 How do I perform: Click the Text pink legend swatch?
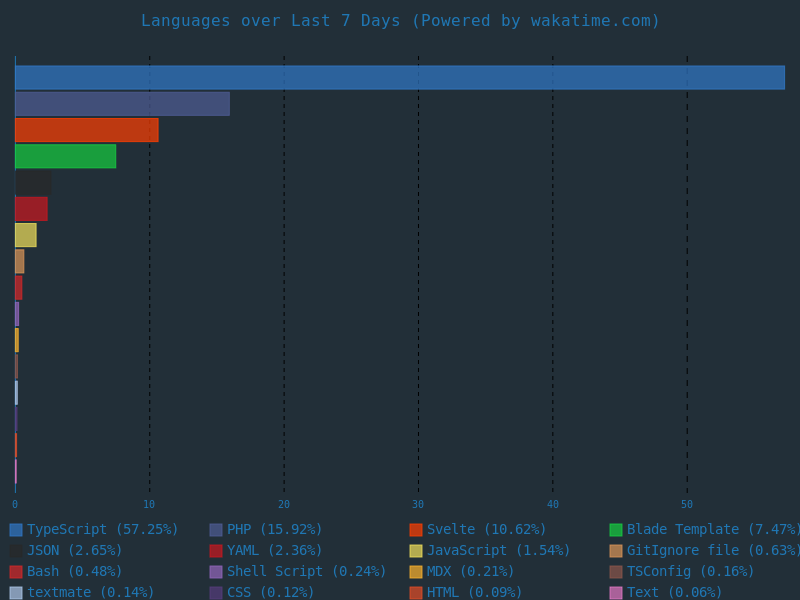tap(616, 593)
